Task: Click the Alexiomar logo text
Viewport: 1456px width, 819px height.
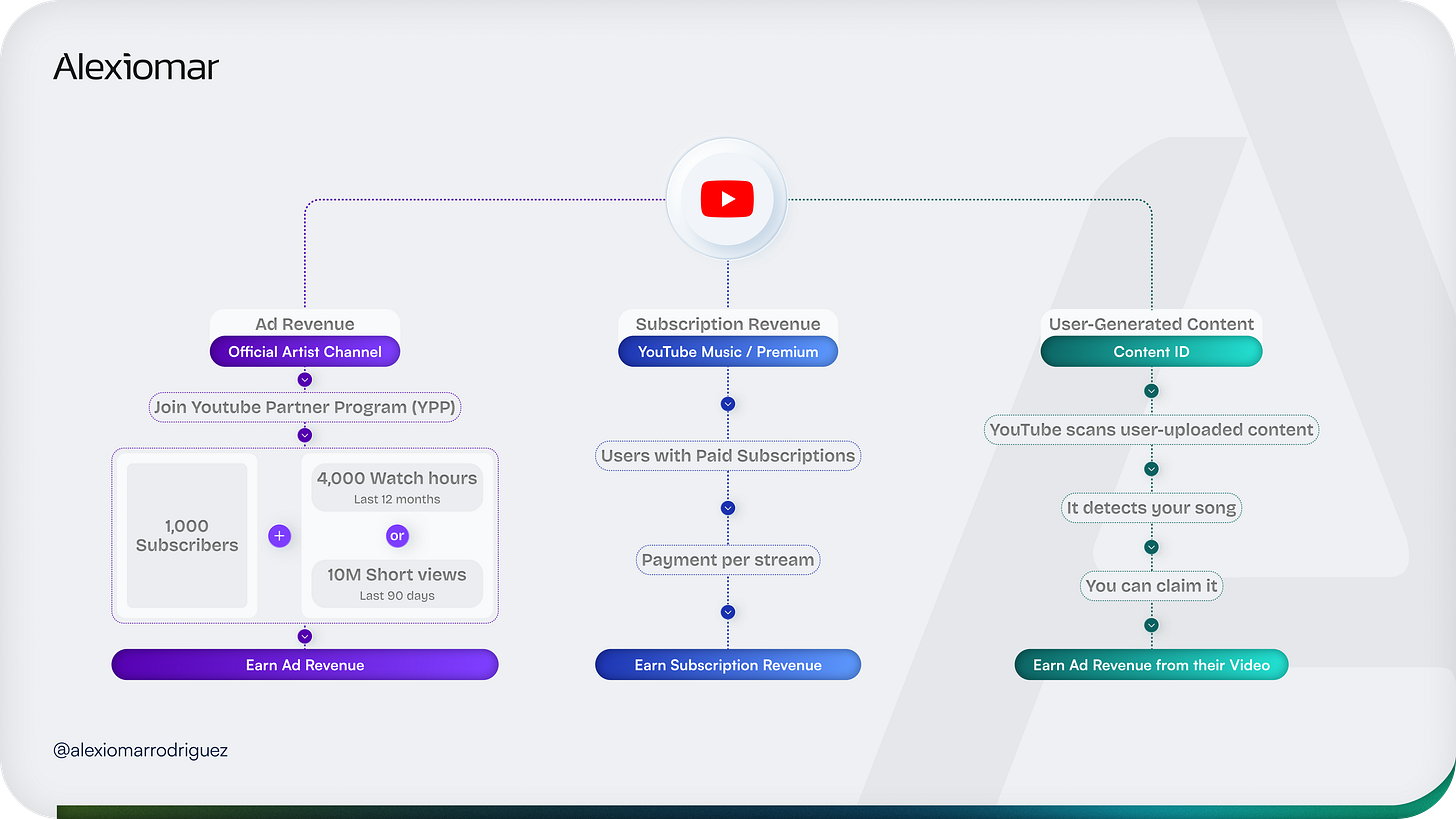Action: click(x=136, y=67)
